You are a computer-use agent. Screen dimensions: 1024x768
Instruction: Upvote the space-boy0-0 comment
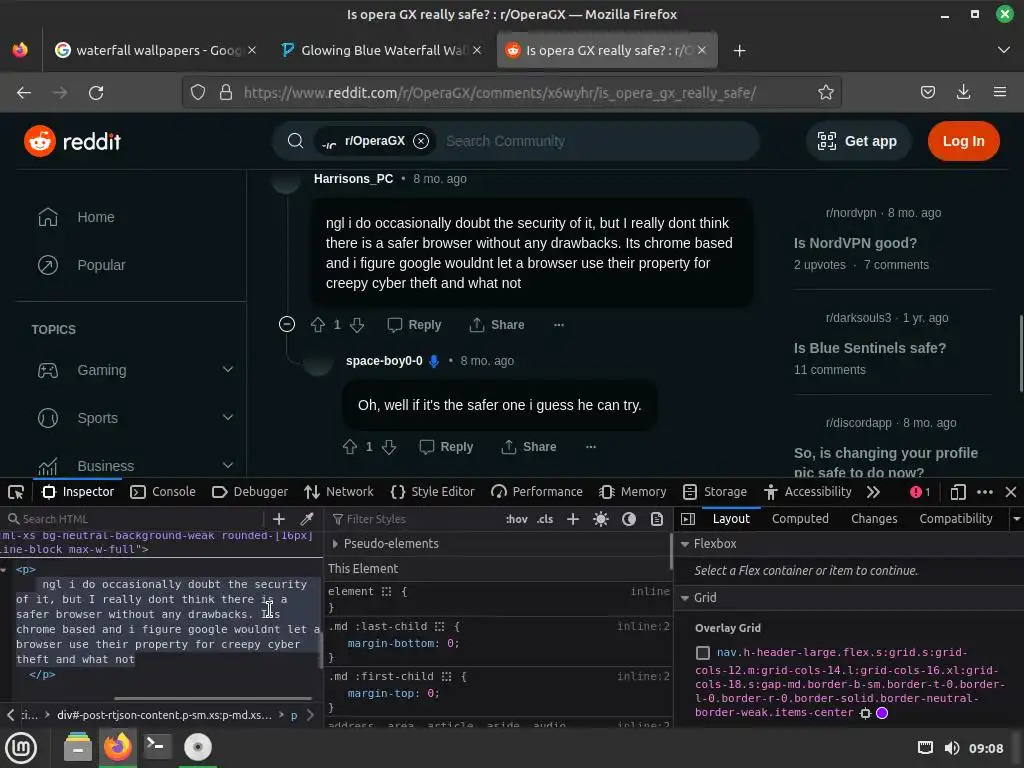350,447
